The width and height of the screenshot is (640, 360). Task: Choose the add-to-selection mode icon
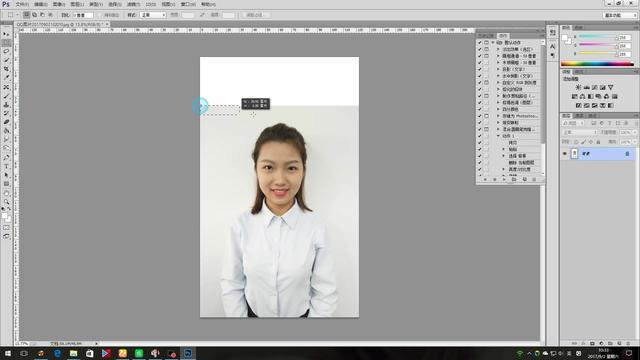click(x=34, y=15)
